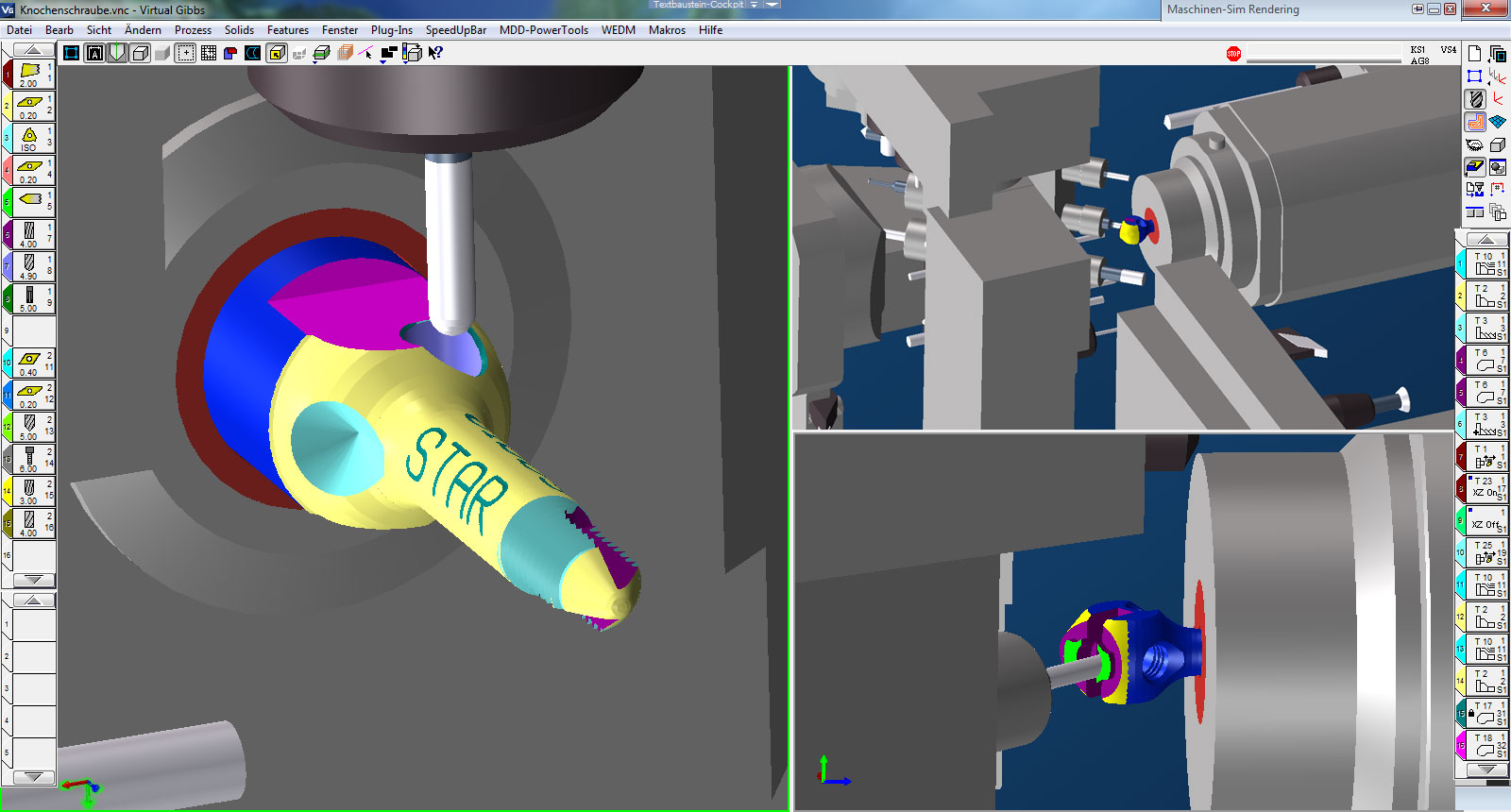The image size is (1511, 812).
Task: Select operation tile 3 labeled T 3
Action: click(x=1487, y=327)
